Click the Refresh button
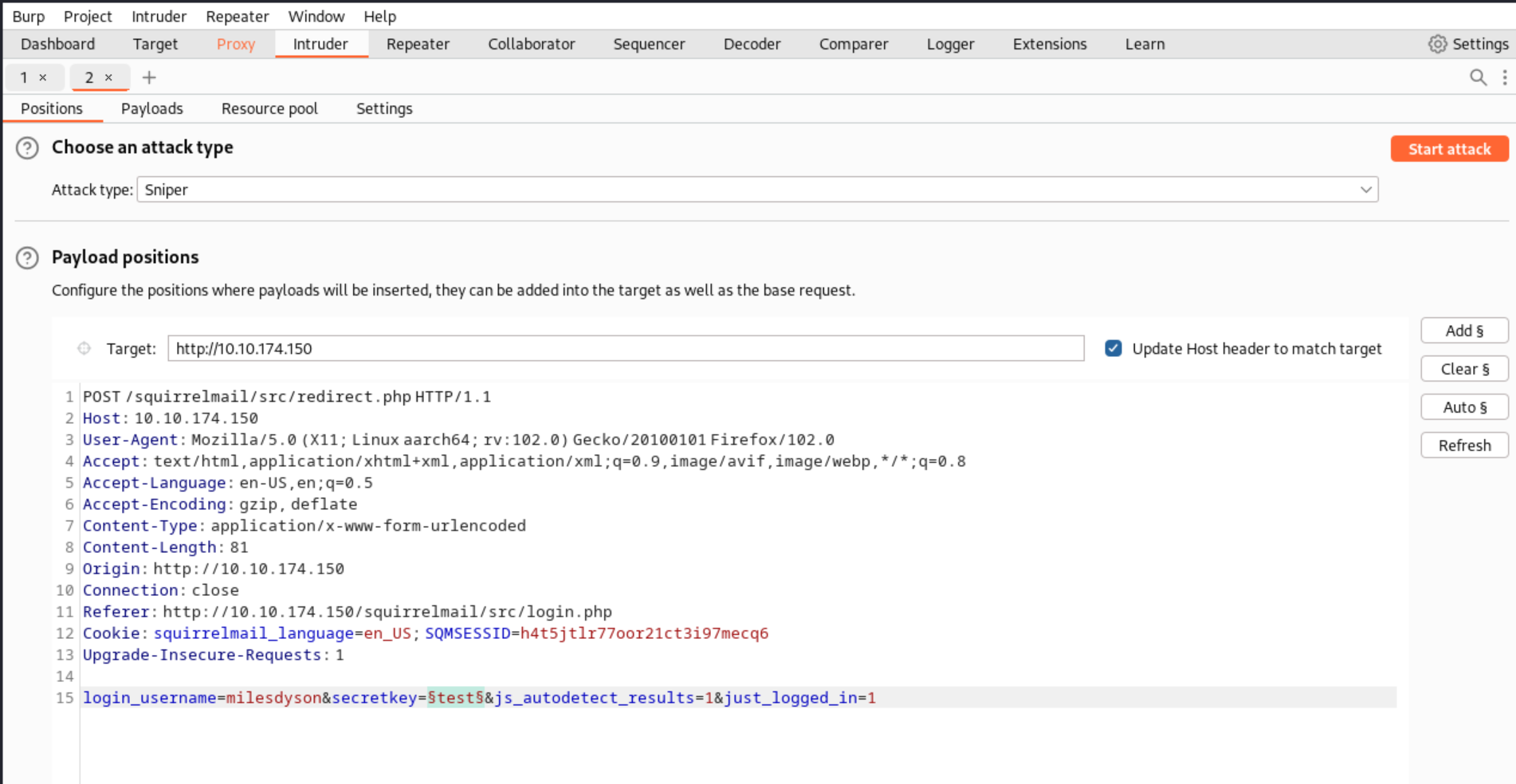 point(1464,445)
